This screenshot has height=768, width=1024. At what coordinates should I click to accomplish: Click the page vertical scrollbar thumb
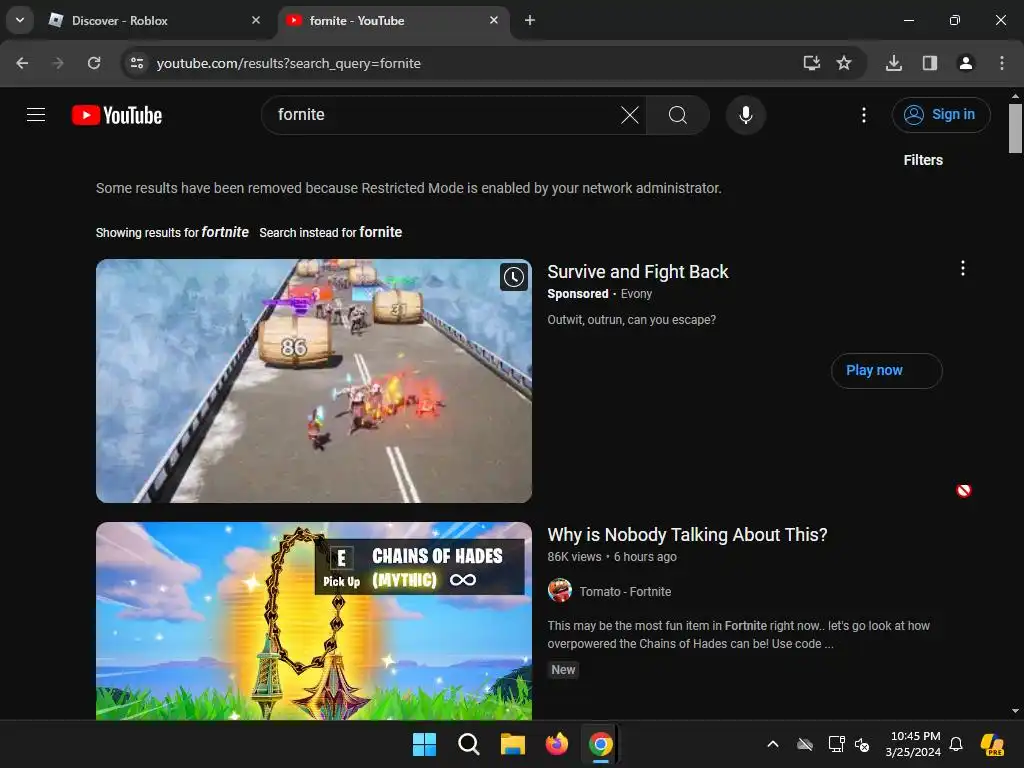pyautogui.click(x=1015, y=128)
